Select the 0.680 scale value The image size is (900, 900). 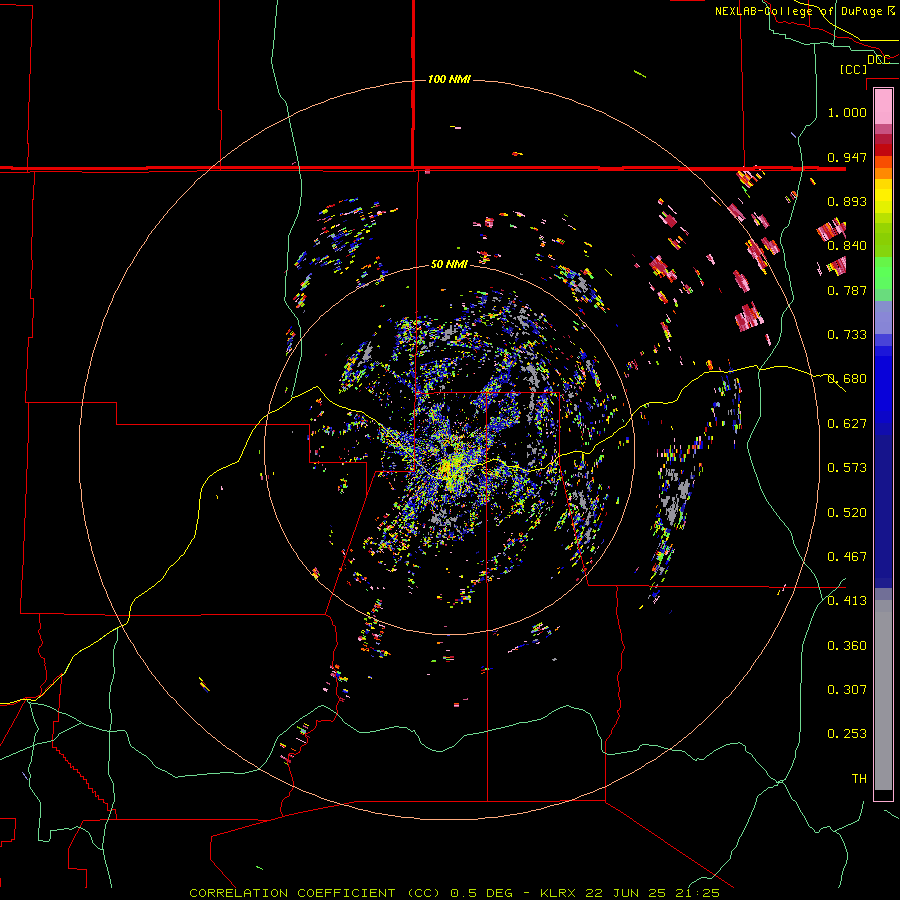pyautogui.click(x=847, y=379)
